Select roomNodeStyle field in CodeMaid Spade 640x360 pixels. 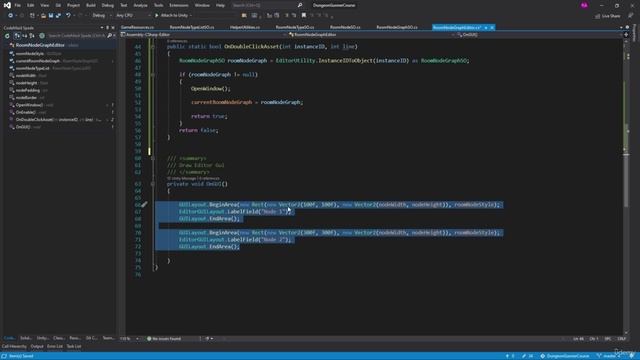click(29, 53)
